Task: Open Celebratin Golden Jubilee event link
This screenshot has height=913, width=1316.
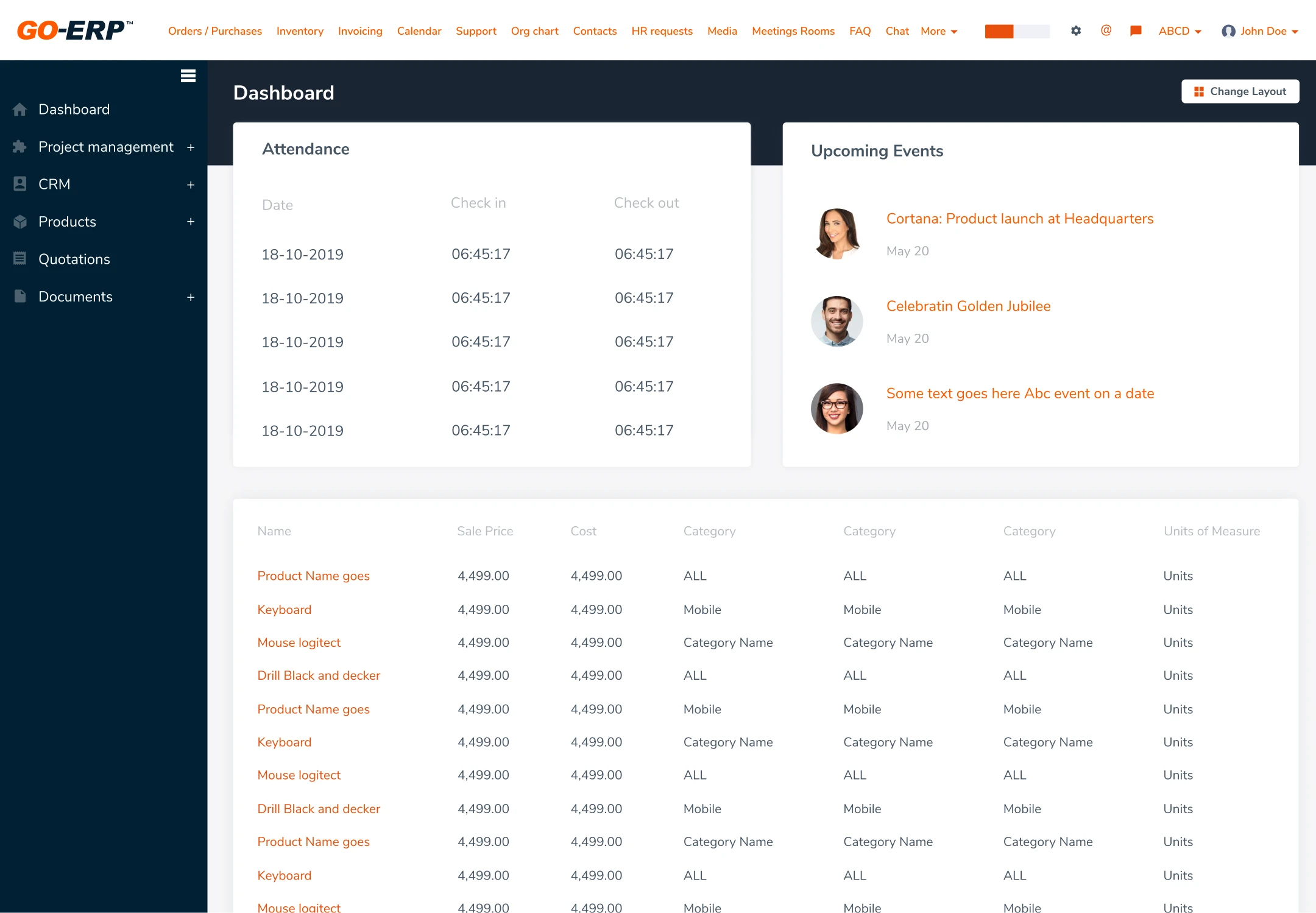Action: pos(968,306)
